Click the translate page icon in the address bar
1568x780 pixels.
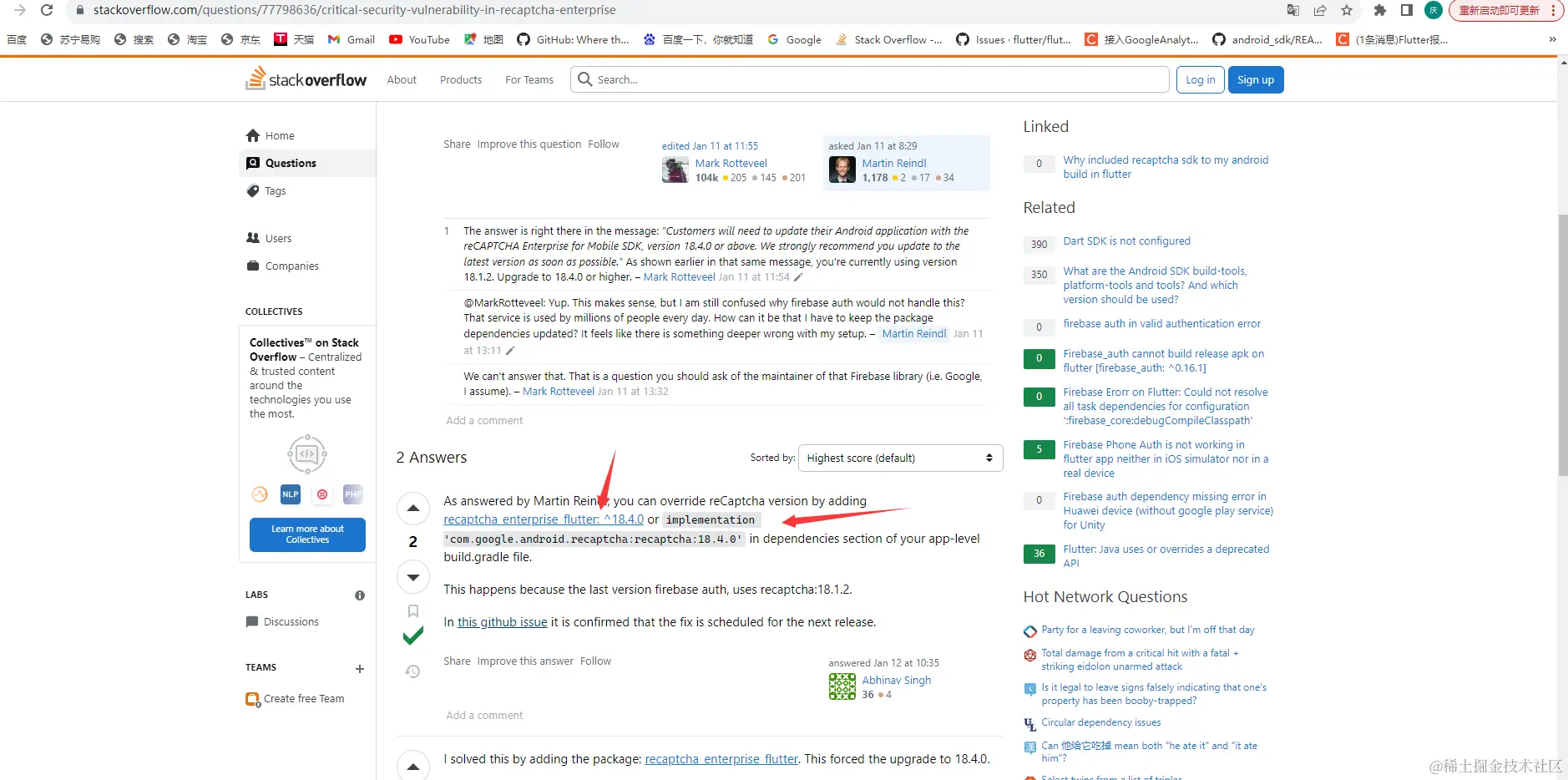(1293, 10)
